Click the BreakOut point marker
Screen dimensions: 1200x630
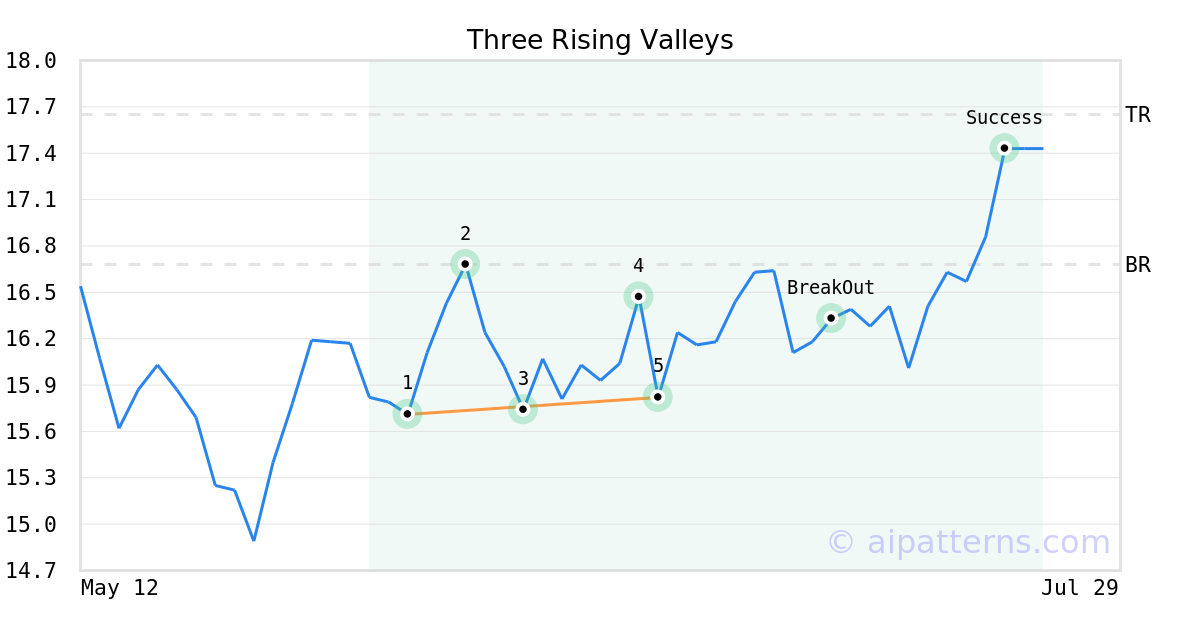(831, 318)
